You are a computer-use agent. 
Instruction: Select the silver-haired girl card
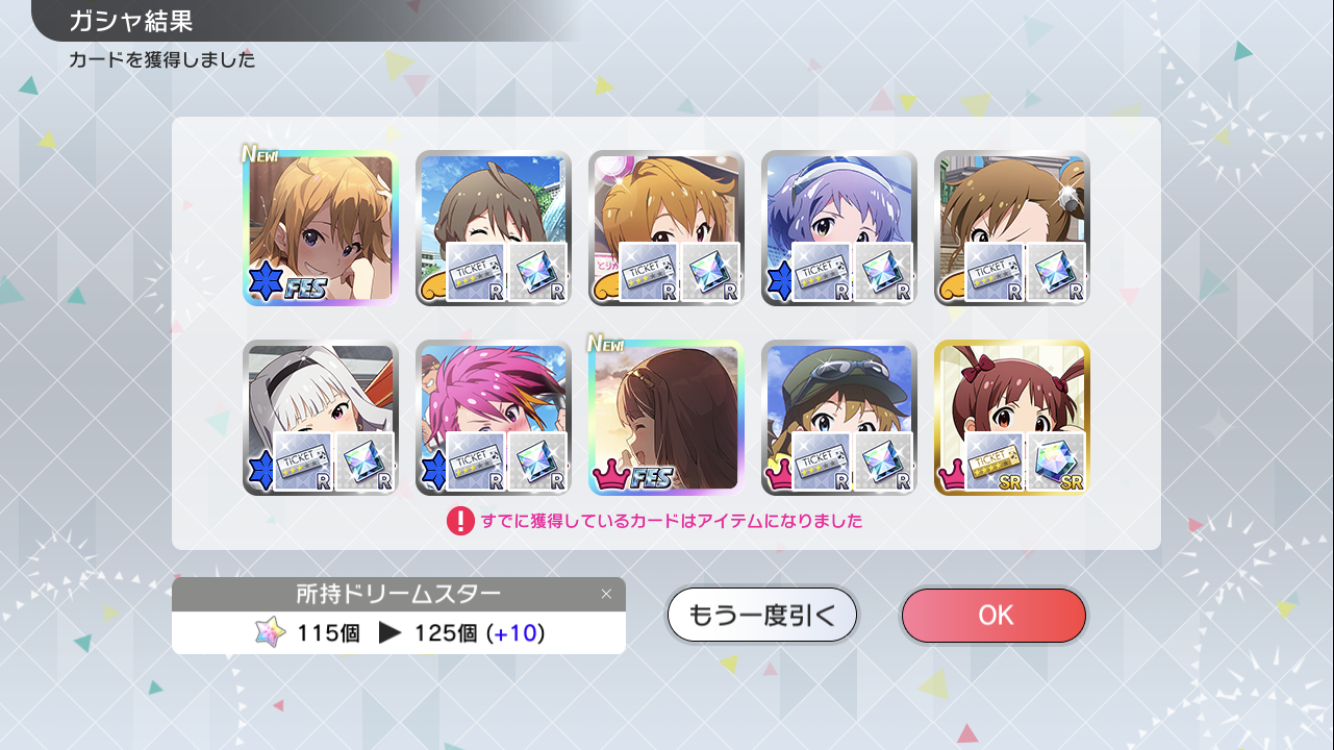coord(320,417)
